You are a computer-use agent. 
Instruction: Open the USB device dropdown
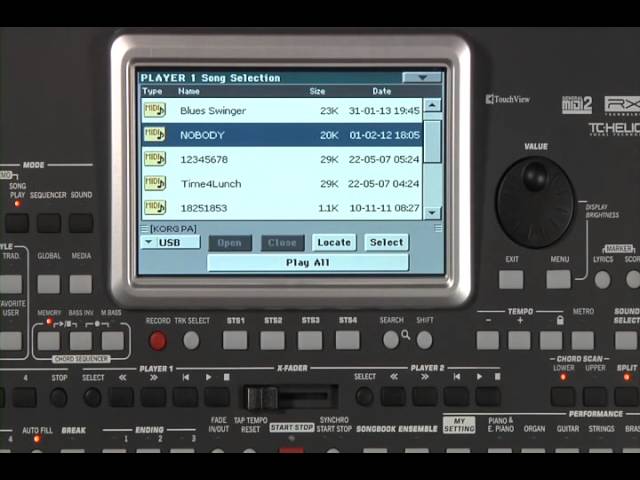point(171,242)
